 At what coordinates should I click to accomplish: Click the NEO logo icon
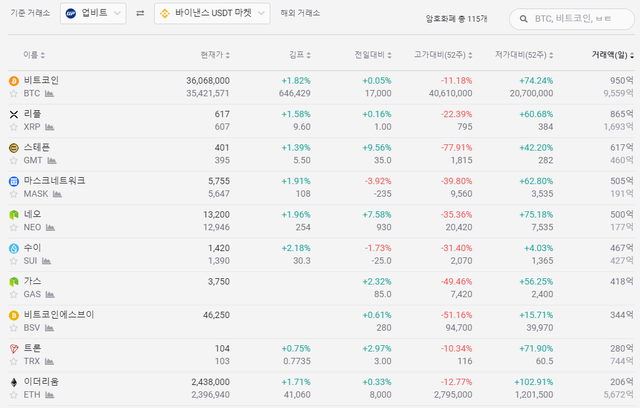click(14, 215)
